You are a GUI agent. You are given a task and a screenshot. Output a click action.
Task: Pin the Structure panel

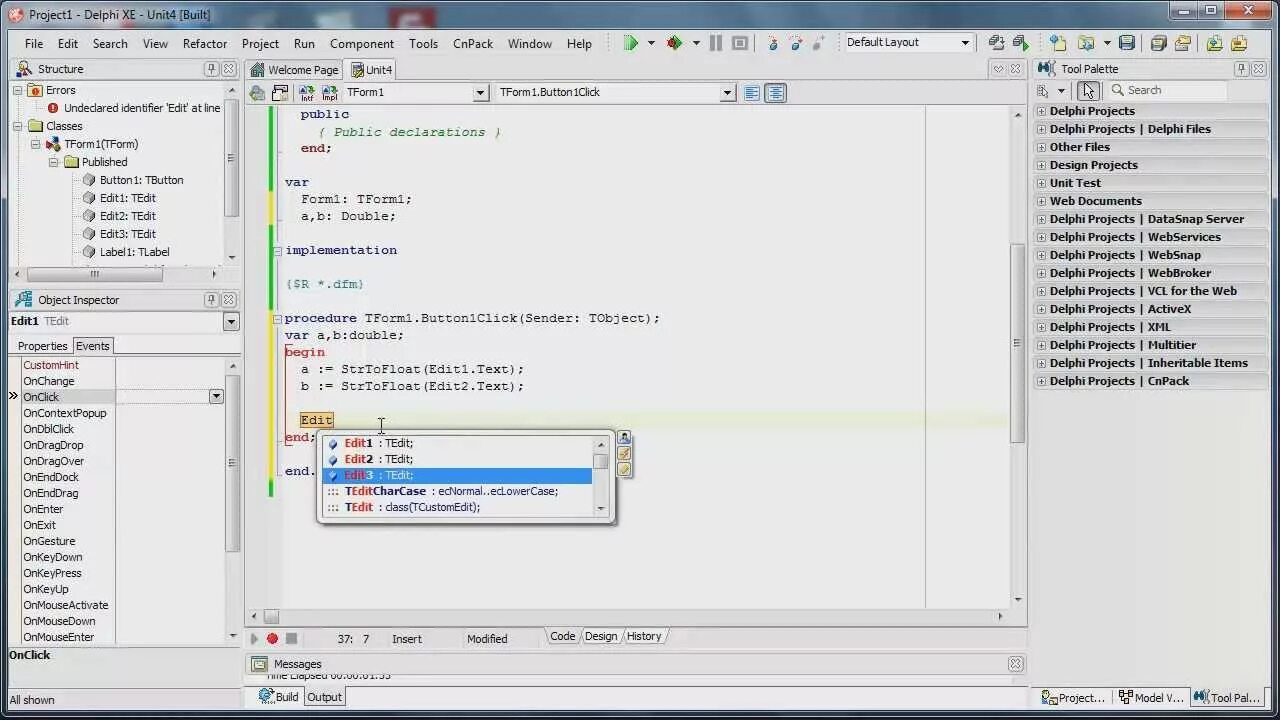click(x=211, y=69)
